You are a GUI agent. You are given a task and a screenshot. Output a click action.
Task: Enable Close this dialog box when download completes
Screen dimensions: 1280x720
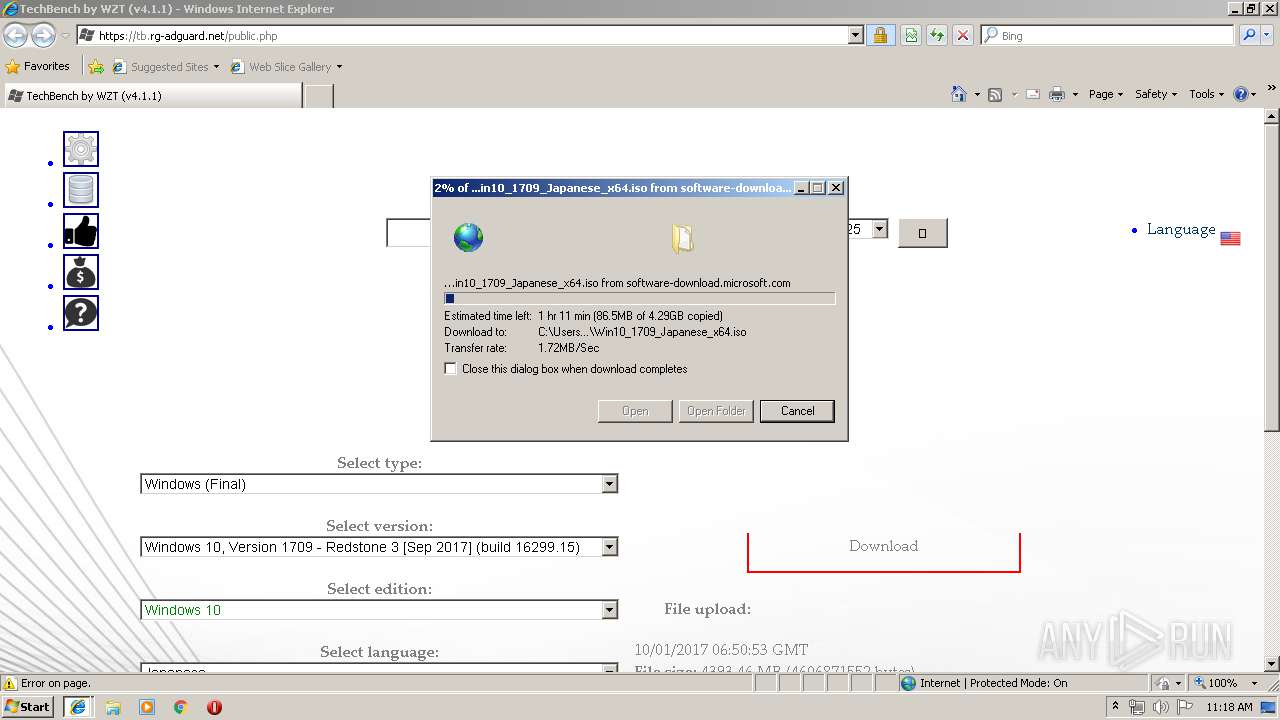click(x=451, y=369)
